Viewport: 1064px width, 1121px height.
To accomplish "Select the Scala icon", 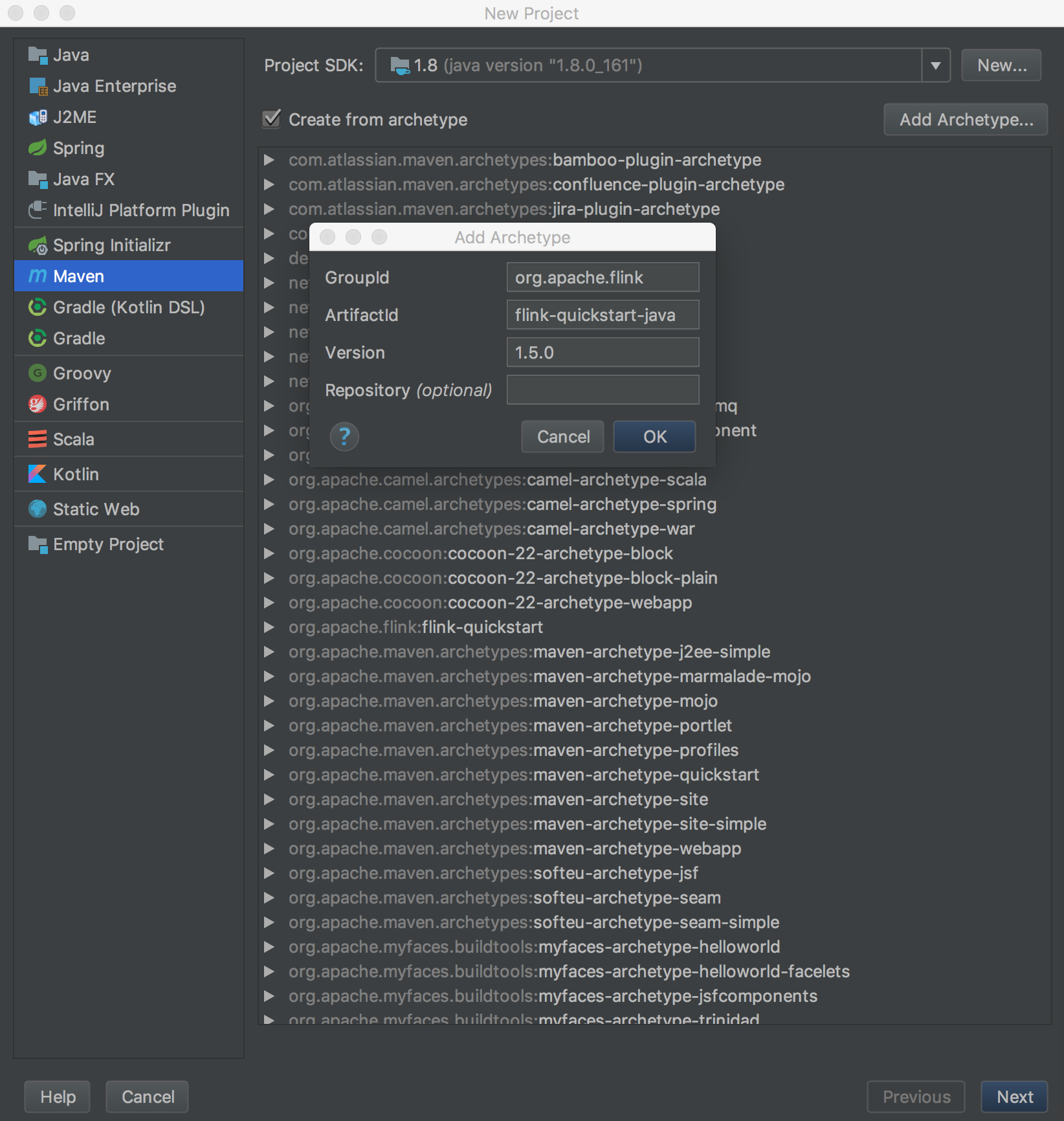I will 38,439.
